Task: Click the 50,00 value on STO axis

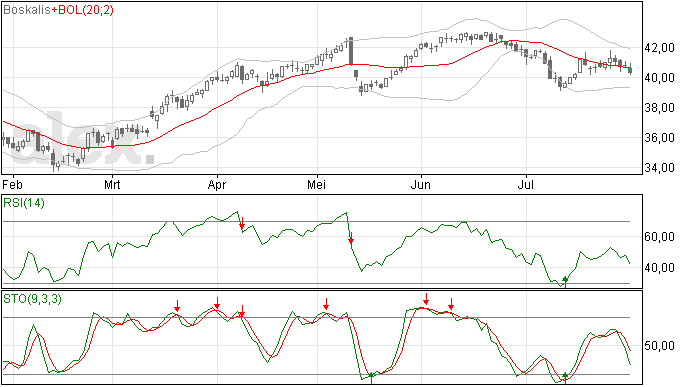Action: 659,346
